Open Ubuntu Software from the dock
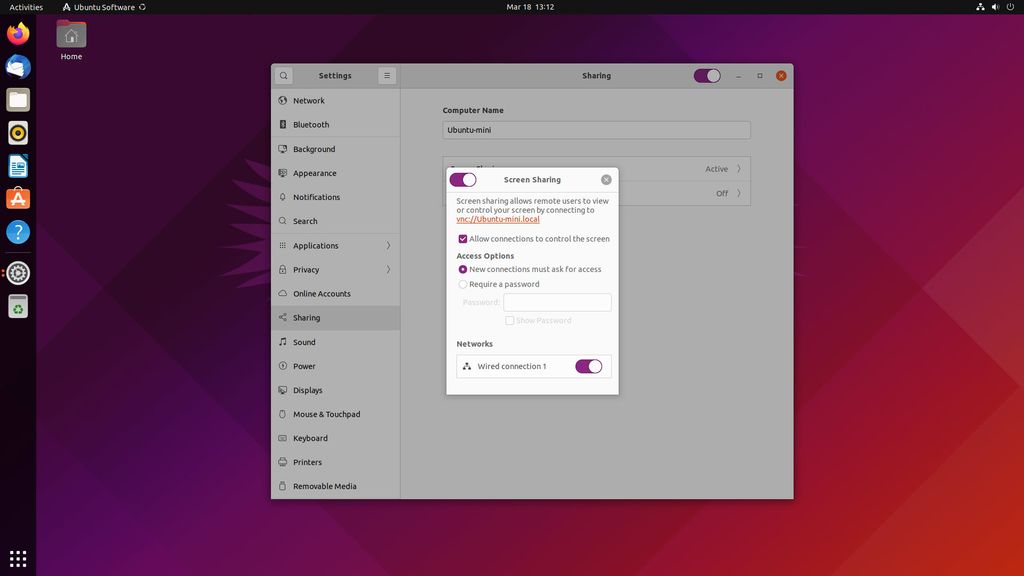The image size is (1024, 576). coord(17,198)
